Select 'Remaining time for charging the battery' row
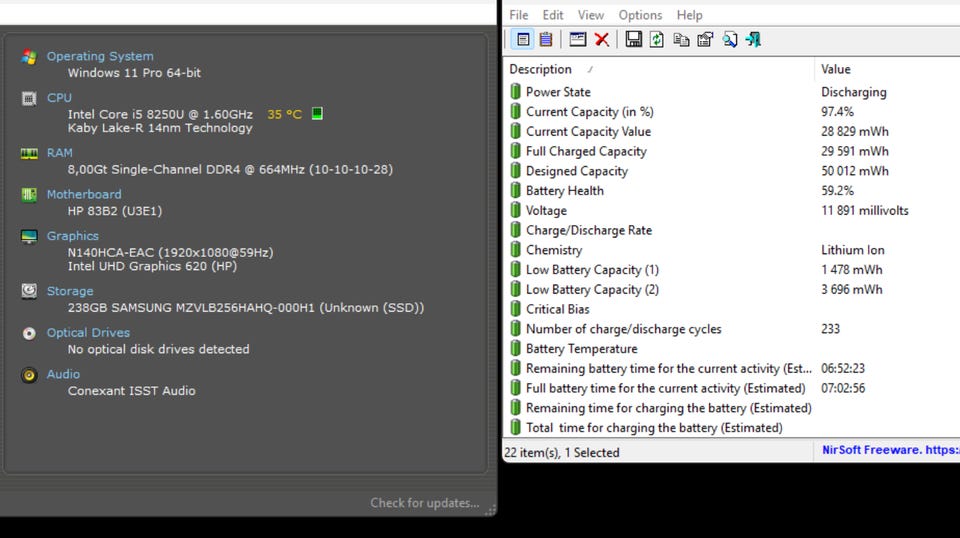This screenshot has width=960, height=538. point(732,408)
